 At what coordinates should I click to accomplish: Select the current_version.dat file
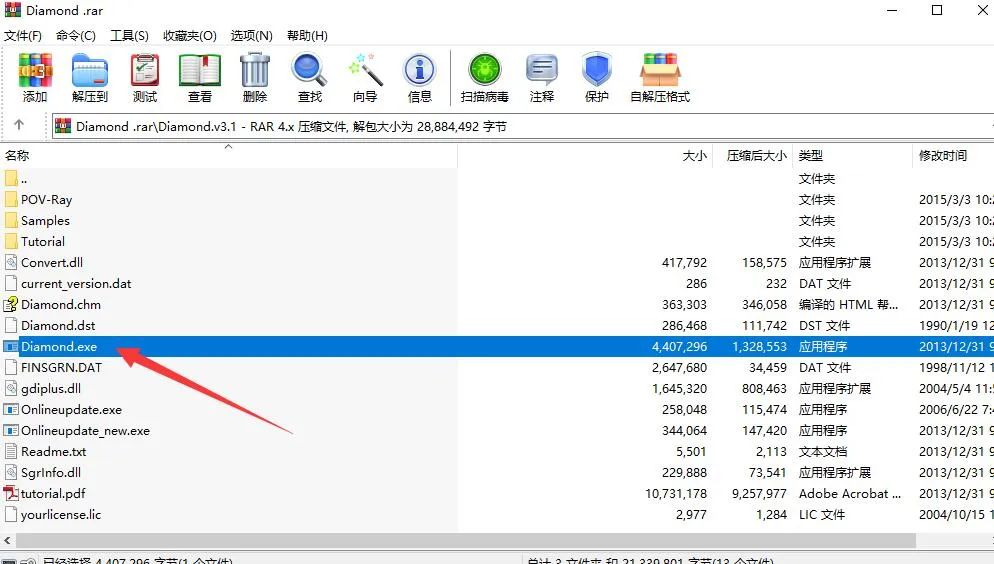click(76, 283)
